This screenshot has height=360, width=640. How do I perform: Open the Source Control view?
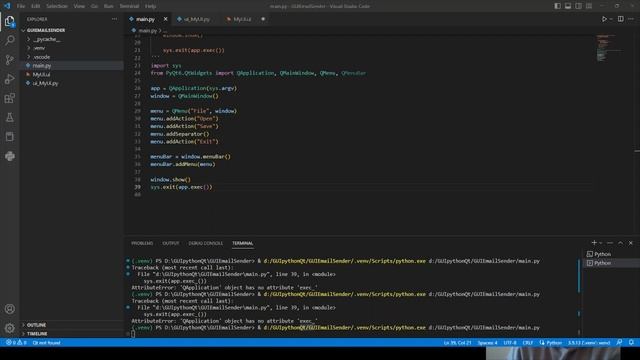coord(10,60)
